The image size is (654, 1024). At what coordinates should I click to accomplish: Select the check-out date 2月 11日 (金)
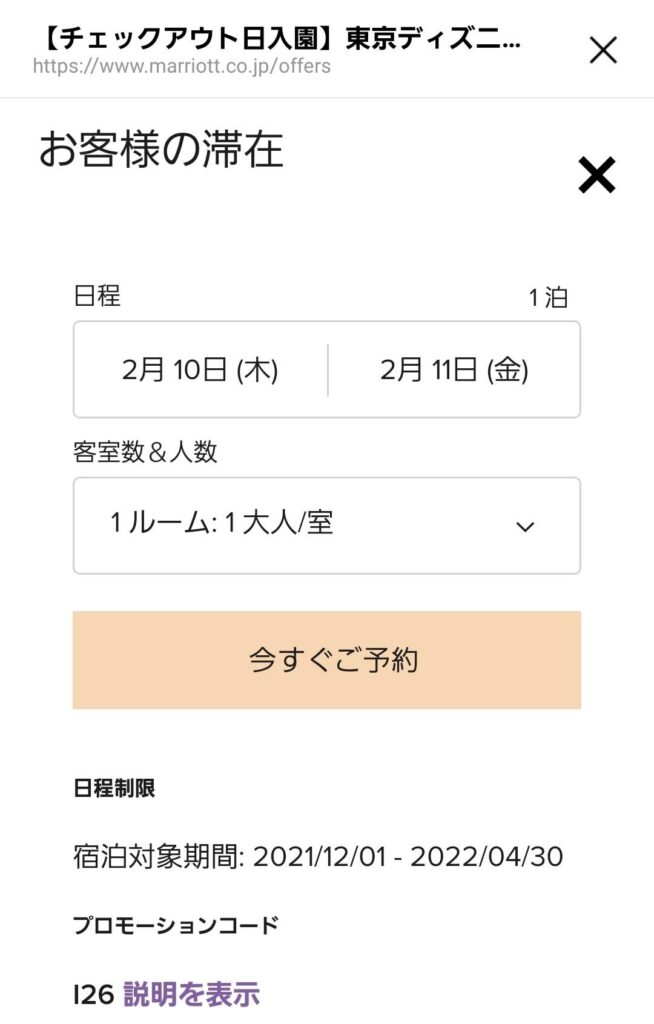click(x=454, y=370)
